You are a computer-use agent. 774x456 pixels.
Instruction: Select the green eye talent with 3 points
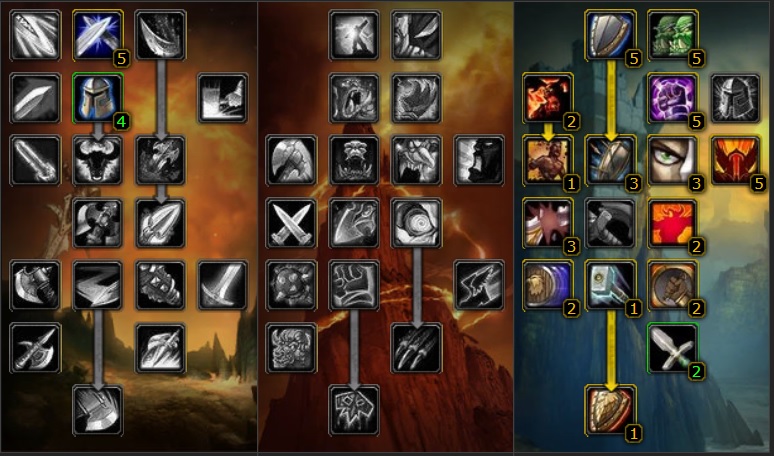(672, 160)
